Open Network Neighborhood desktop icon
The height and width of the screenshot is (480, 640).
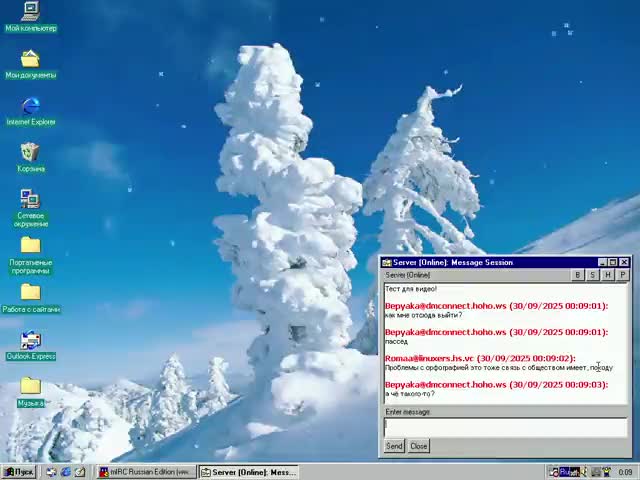pos(30,199)
